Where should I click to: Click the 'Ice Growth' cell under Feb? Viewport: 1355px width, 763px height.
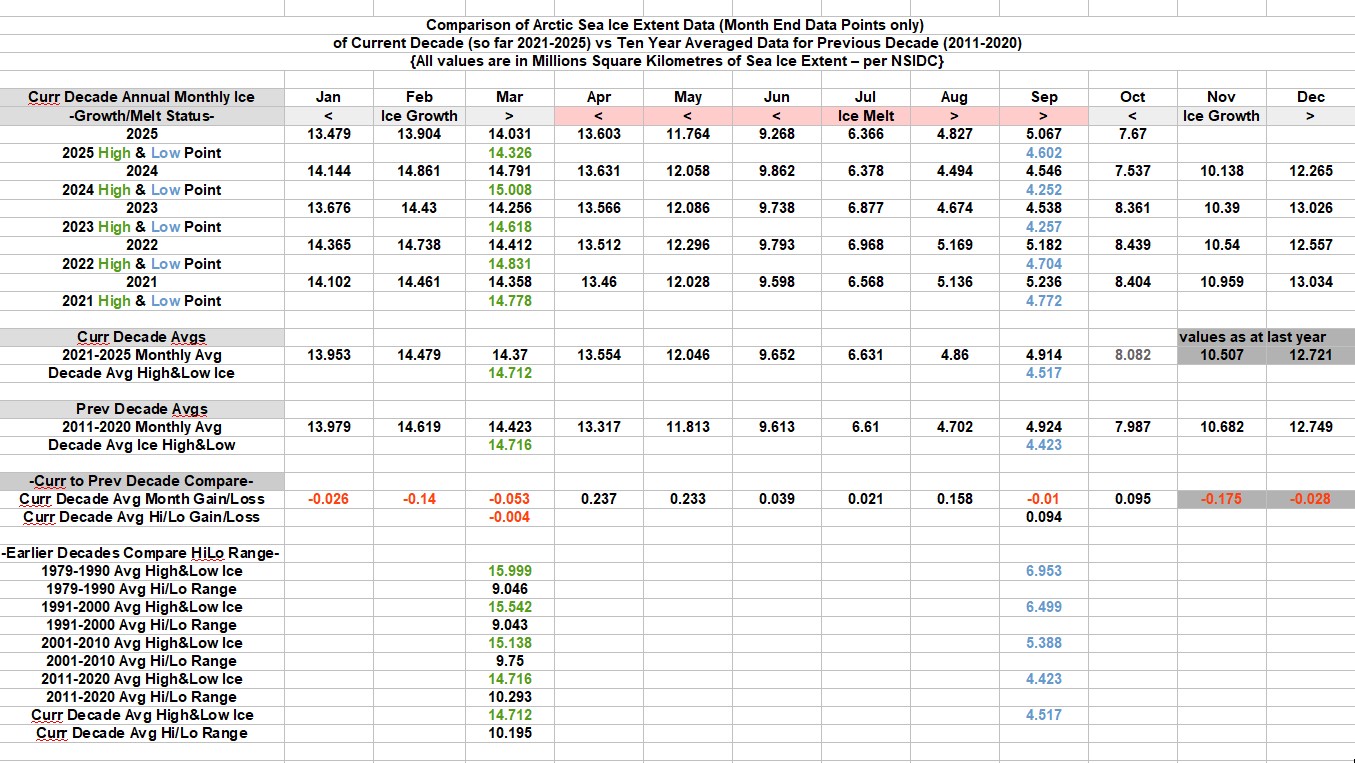419,116
